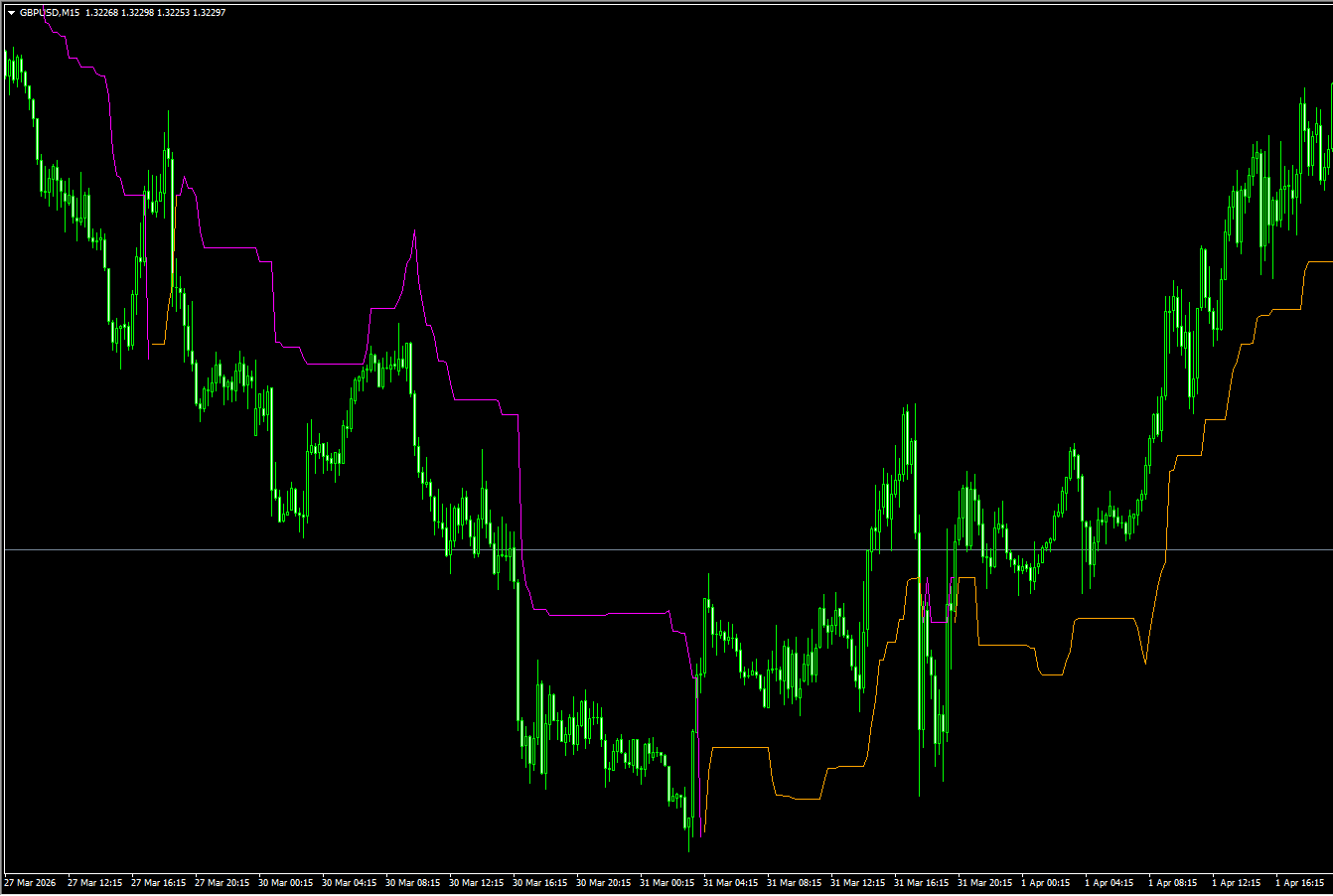Select the "1 Apr 08:15" time label
The image size is (1333, 896).
tap(1173, 882)
